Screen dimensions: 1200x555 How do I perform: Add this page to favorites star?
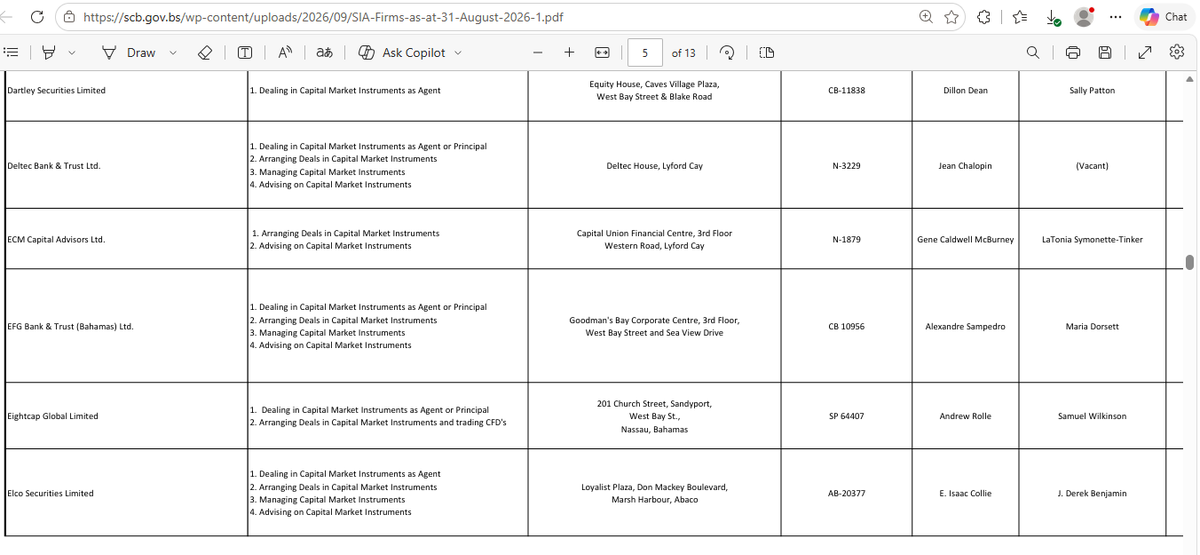pyautogui.click(x=952, y=17)
